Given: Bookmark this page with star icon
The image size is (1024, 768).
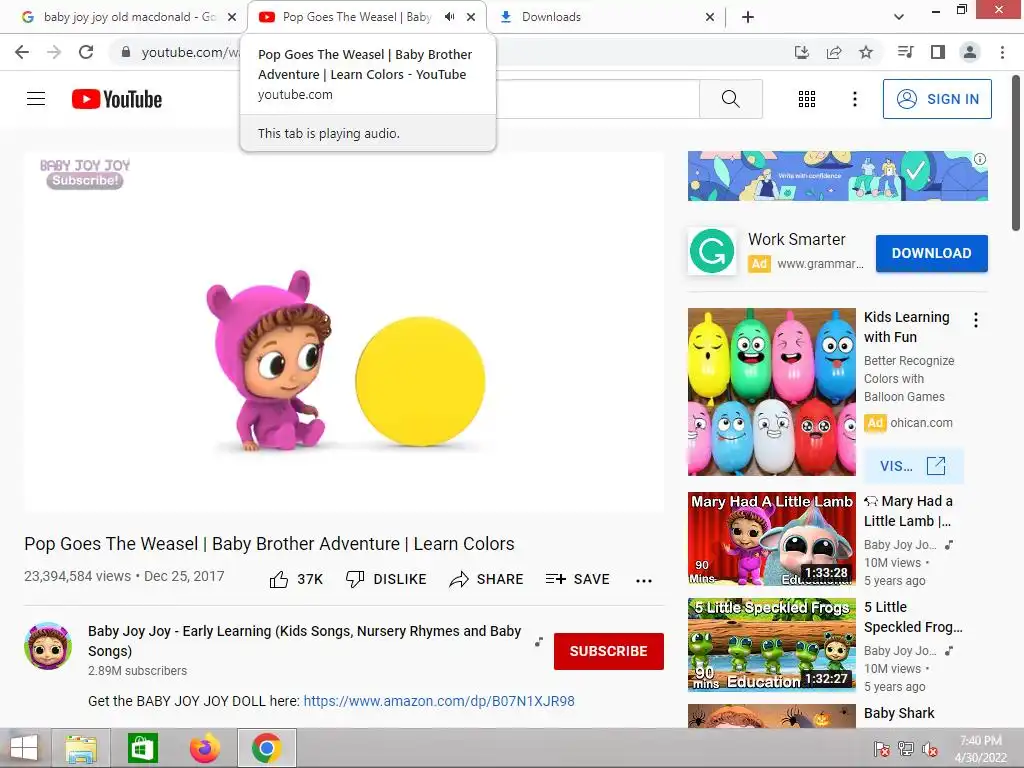Looking at the screenshot, I should [x=866, y=52].
